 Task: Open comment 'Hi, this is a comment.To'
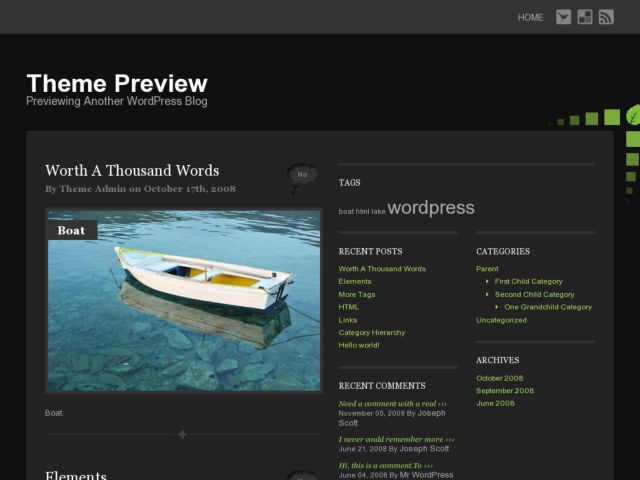coord(385,466)
